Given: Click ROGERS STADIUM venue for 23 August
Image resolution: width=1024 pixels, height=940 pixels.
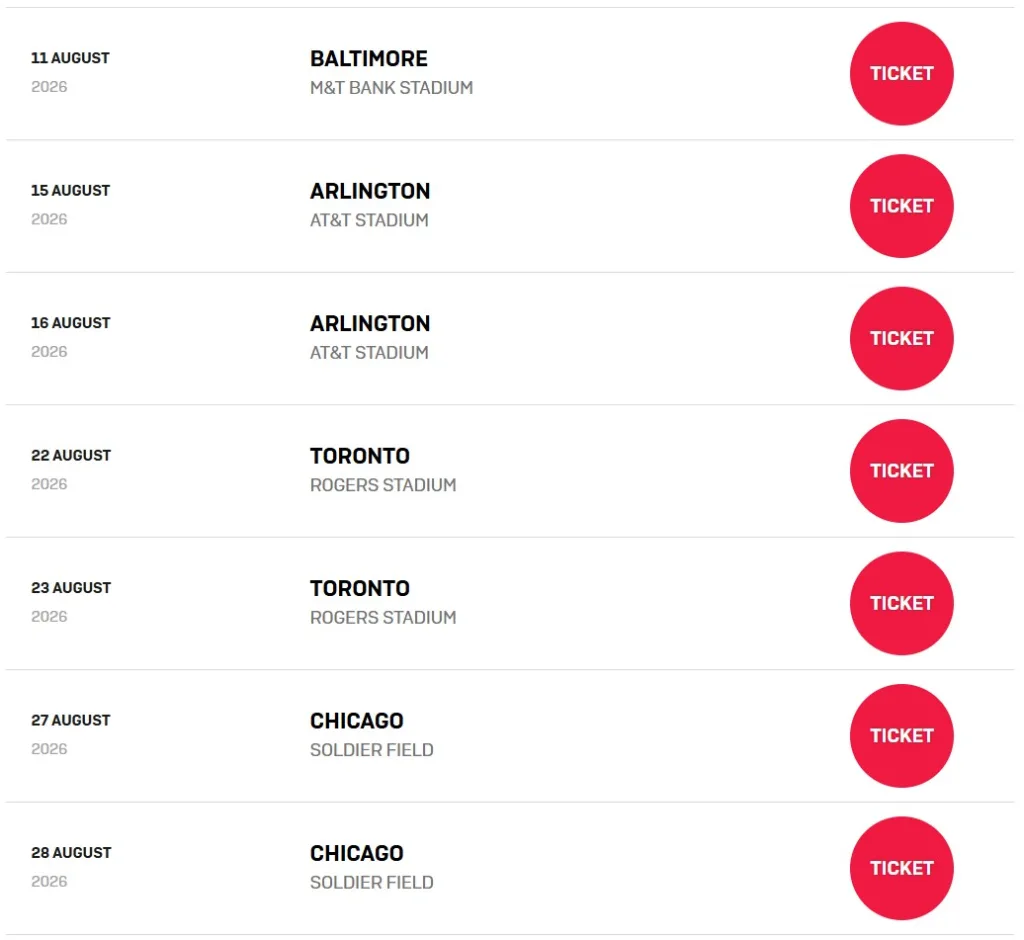Looking at the screenshot, I should [383, 617].
